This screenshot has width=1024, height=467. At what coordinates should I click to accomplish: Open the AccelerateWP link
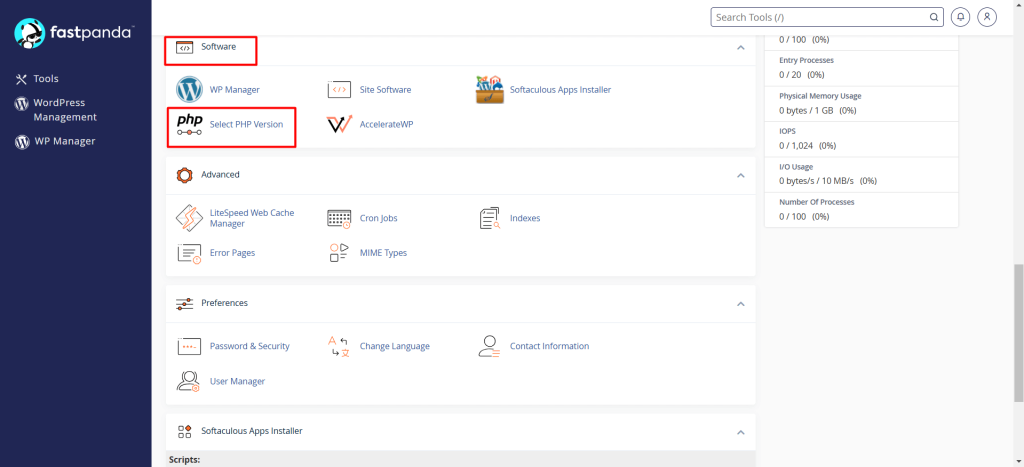click(387, 124)
